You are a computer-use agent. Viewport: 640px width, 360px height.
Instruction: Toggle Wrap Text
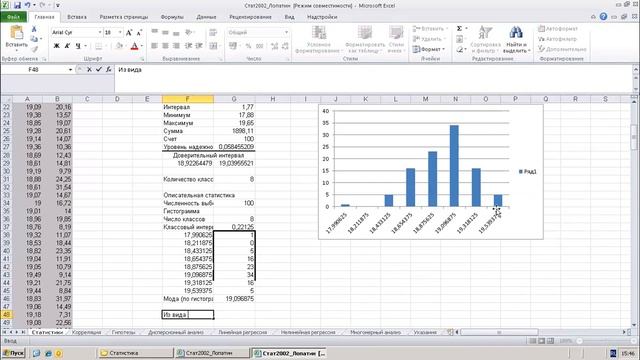(213, 32)
